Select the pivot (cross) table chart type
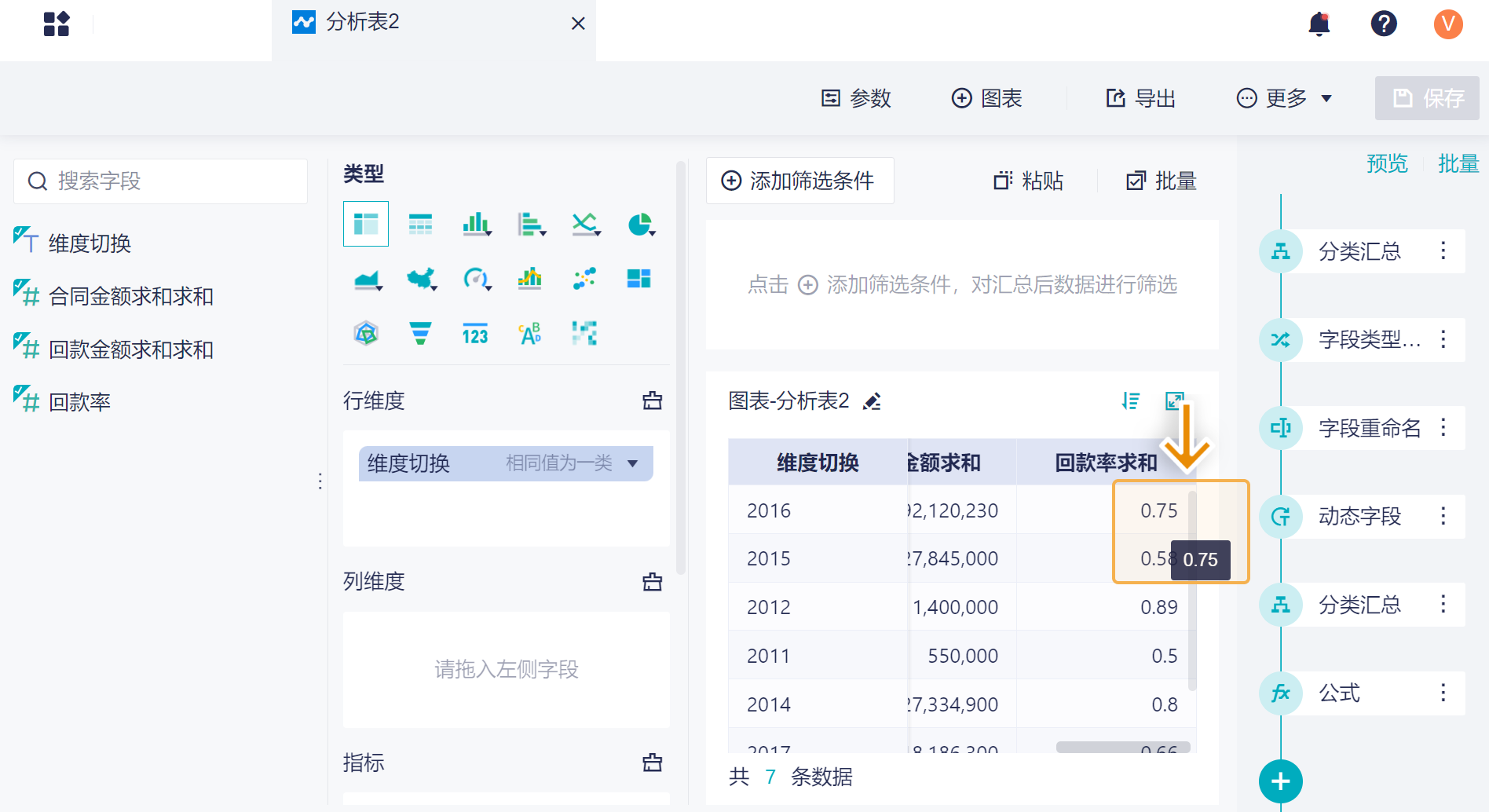1489x812 pixels. (x=366, y=224)
